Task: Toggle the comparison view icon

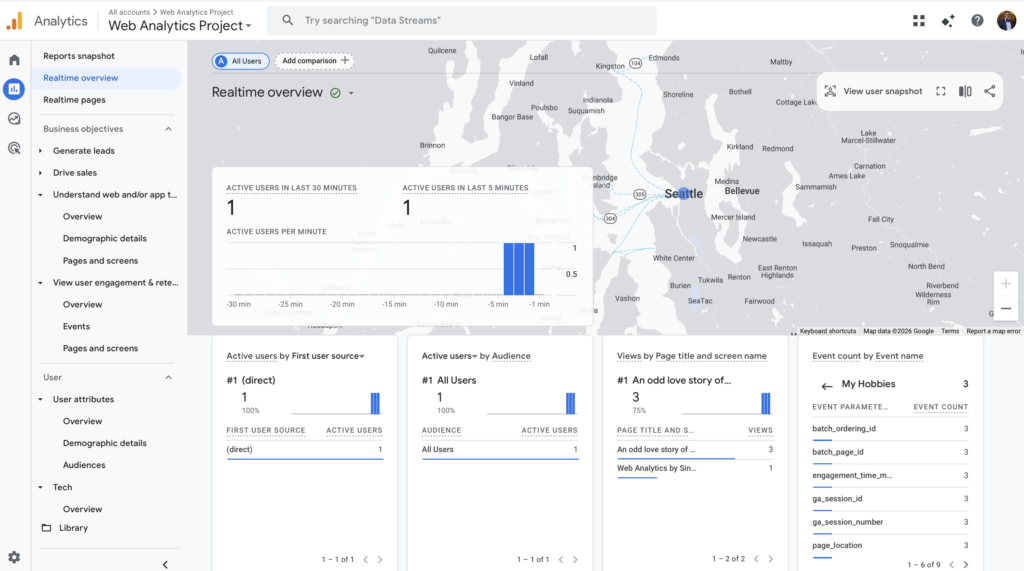Action: (x=965, y=91)
